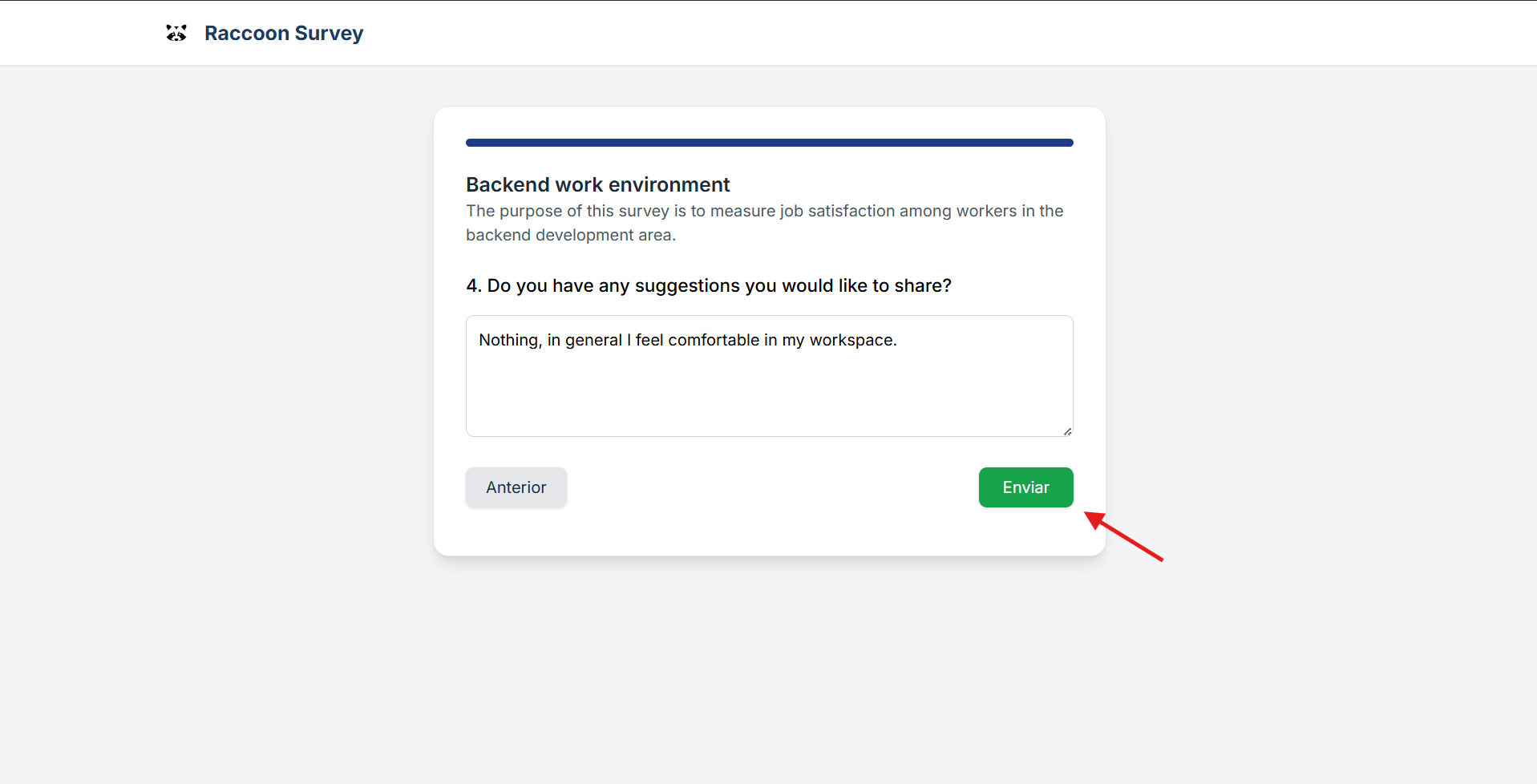Image resolution: width=1537 pixels, height=784 pixels.
Task: Click the question number "4."
Action: pos(474,285)
